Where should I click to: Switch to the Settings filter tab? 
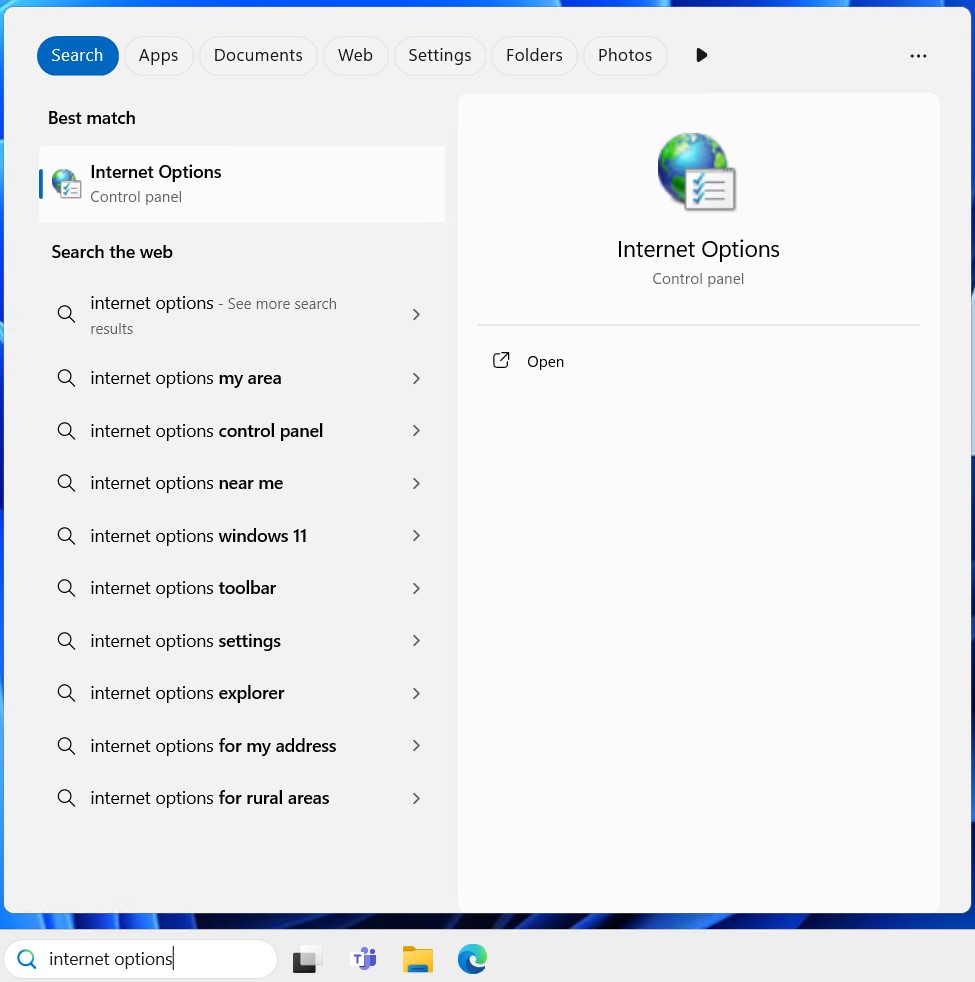[440, 55]
